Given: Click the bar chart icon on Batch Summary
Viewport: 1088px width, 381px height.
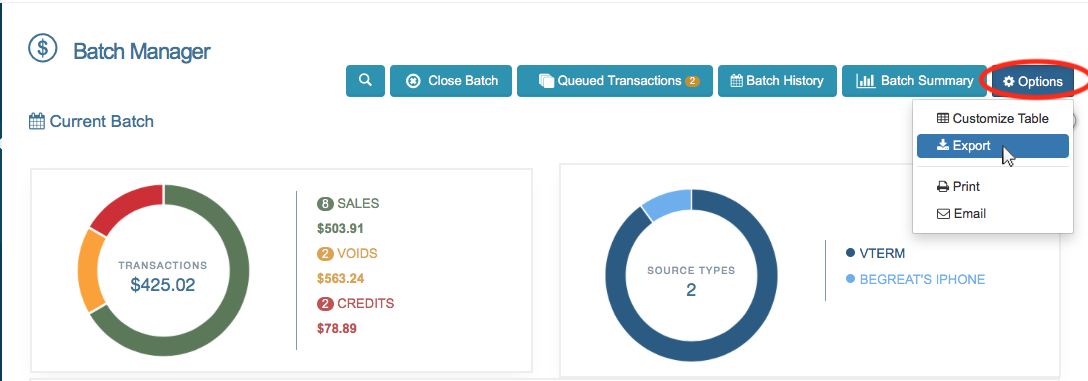Looking at the screenshot, I should click(865, 81).
